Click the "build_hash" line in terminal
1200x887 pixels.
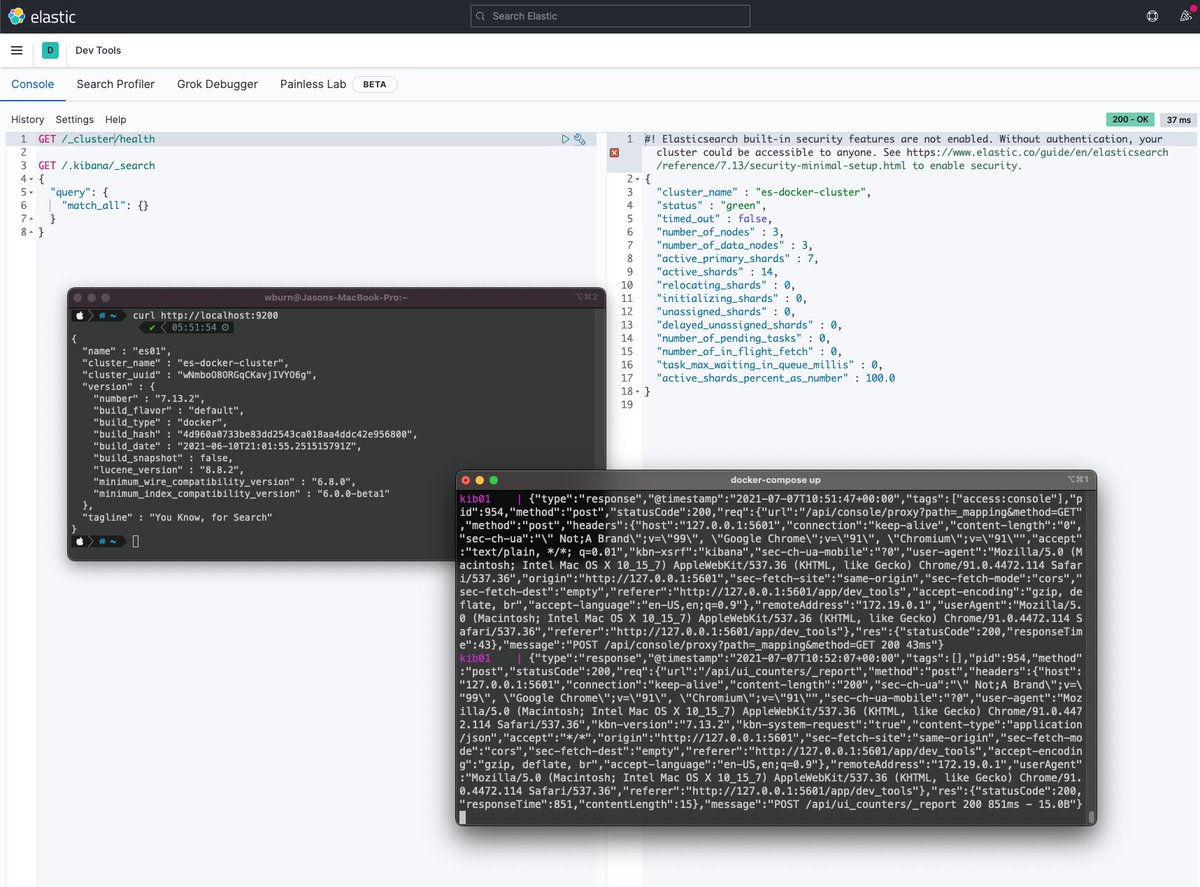click(x=254, y=434)
